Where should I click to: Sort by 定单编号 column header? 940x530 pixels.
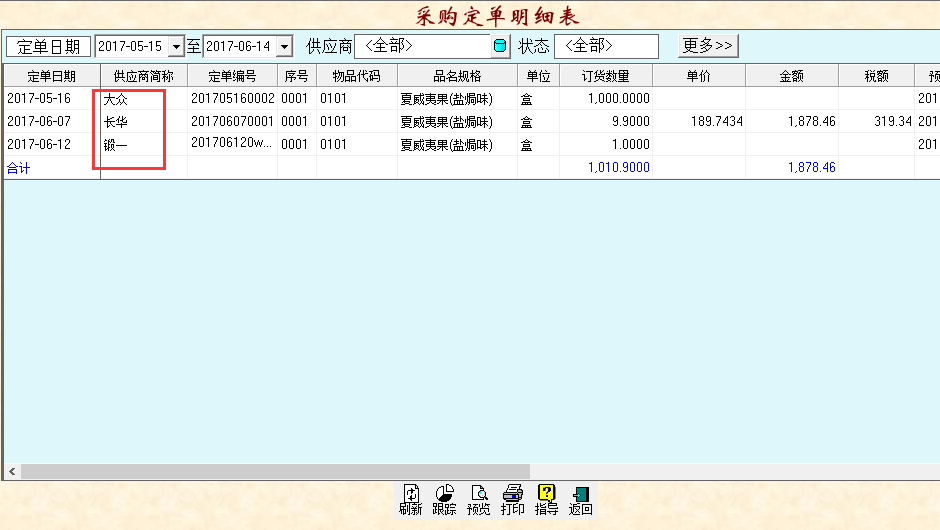click(233, 76)
